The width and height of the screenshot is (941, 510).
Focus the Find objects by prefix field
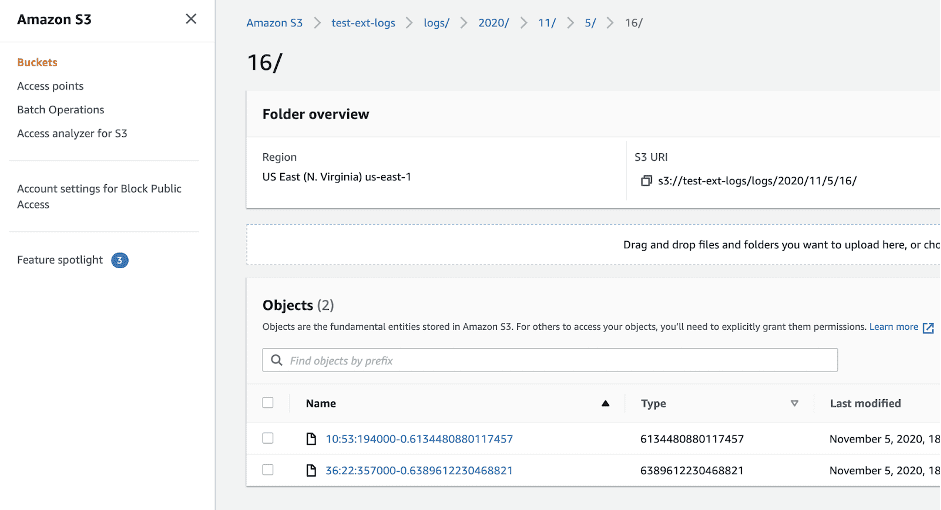(x=550, y=360)
